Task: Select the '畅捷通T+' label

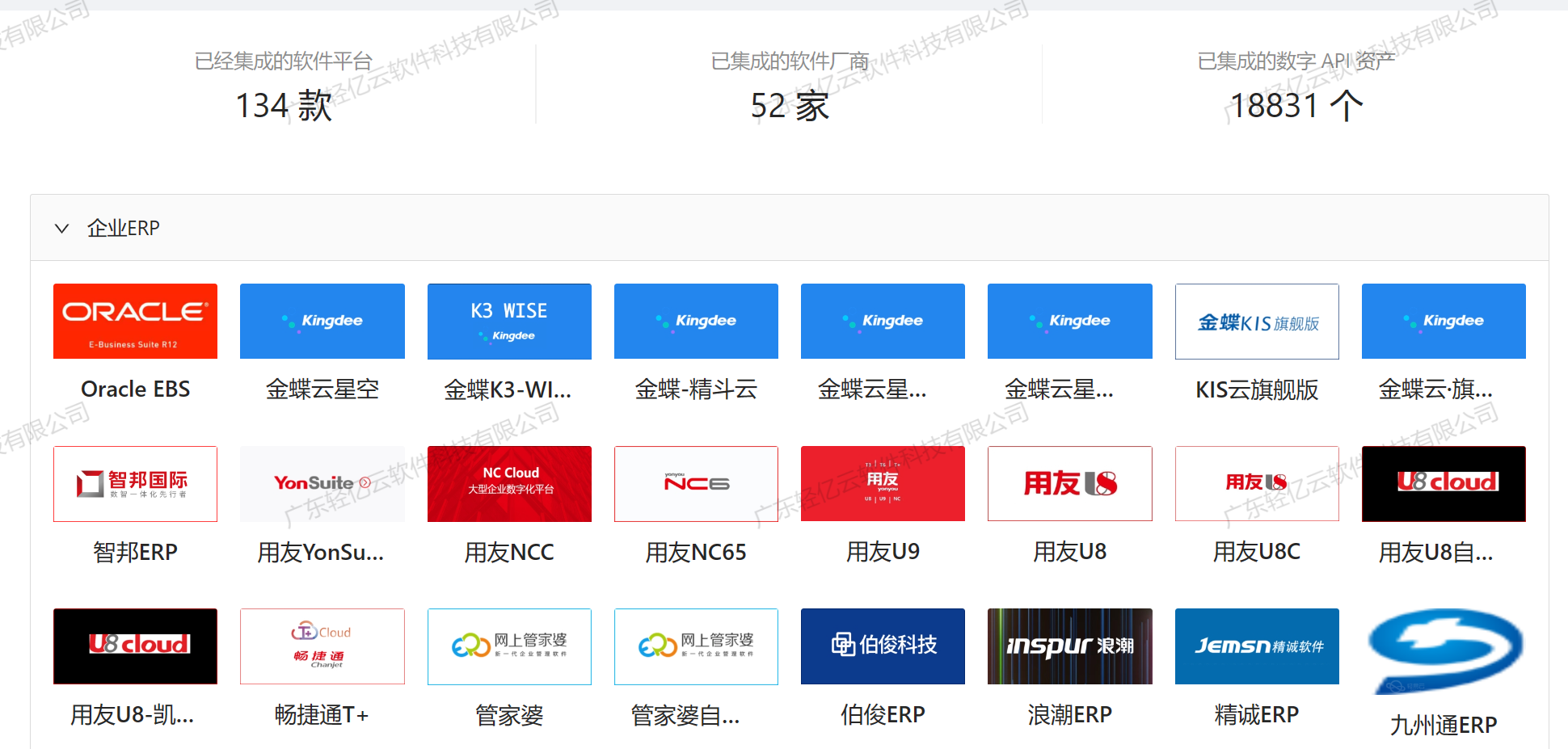Action: [x=322, y=715]
